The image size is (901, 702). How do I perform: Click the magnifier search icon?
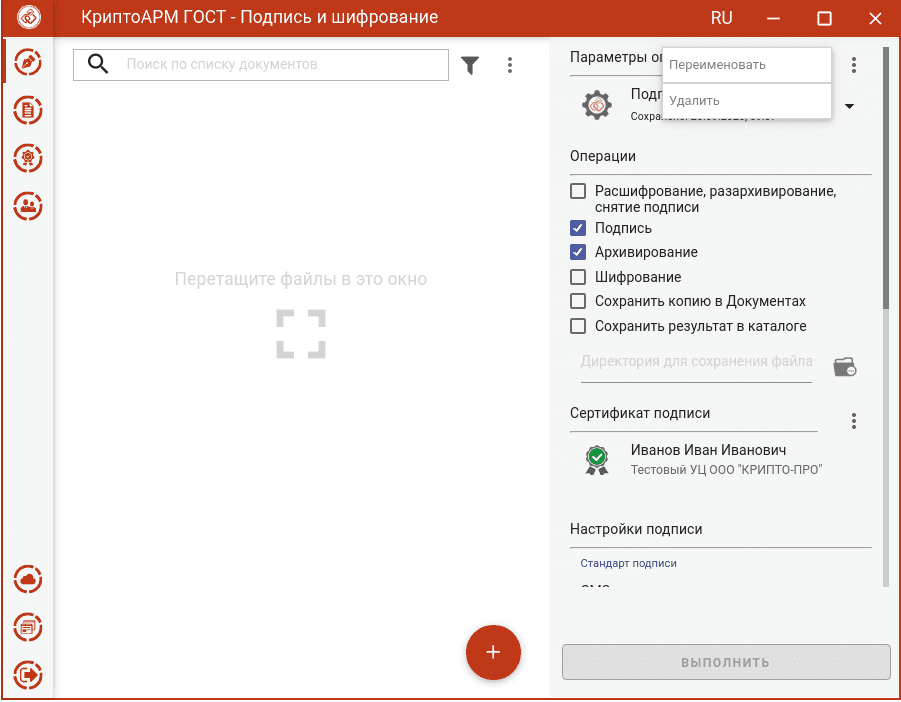pos(98,64)
